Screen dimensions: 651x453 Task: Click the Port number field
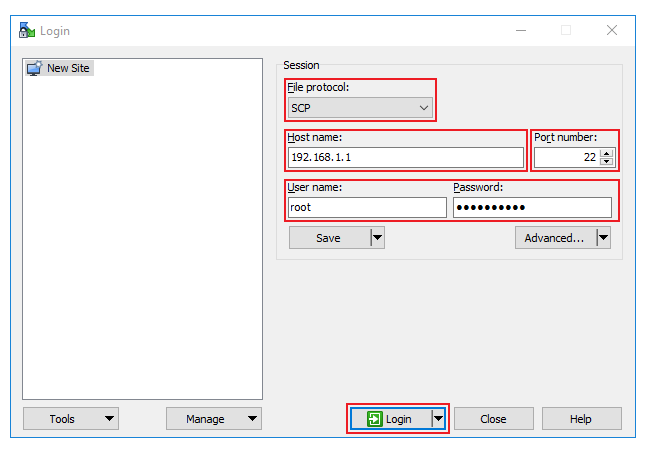566,157
